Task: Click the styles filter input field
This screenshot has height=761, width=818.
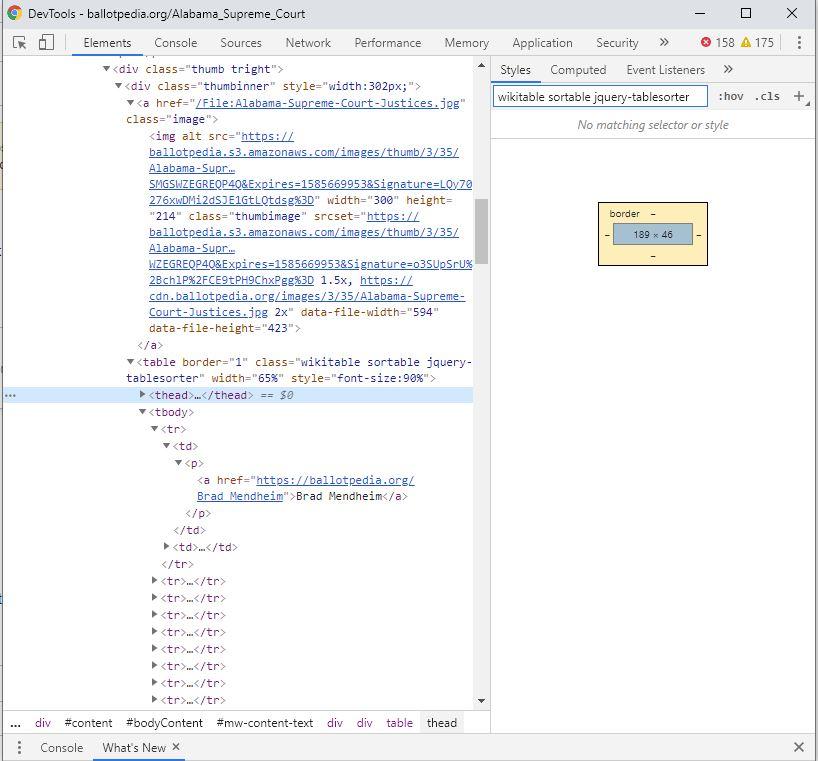Action: point(600,97)
